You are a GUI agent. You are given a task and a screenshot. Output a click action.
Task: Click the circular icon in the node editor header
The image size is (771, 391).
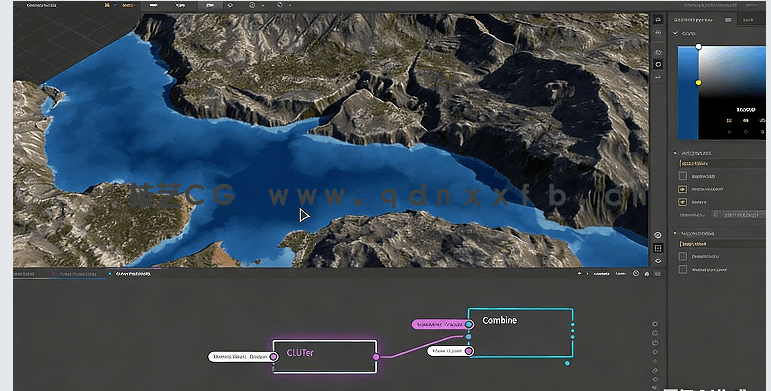(x=636, y=273)
